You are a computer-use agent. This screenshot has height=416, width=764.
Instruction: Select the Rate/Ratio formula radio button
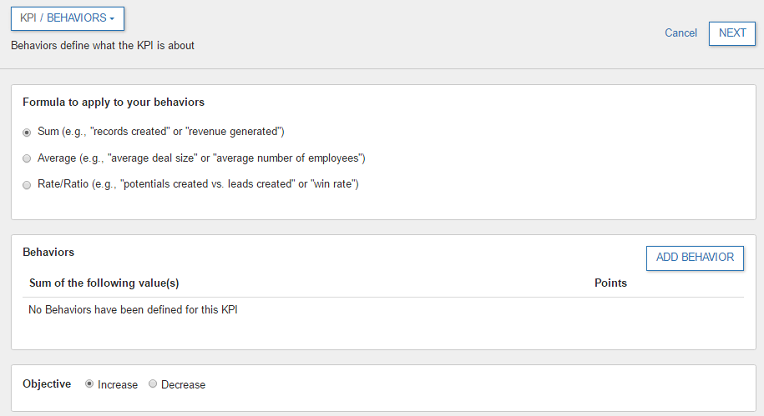click(x=27, y=185)
